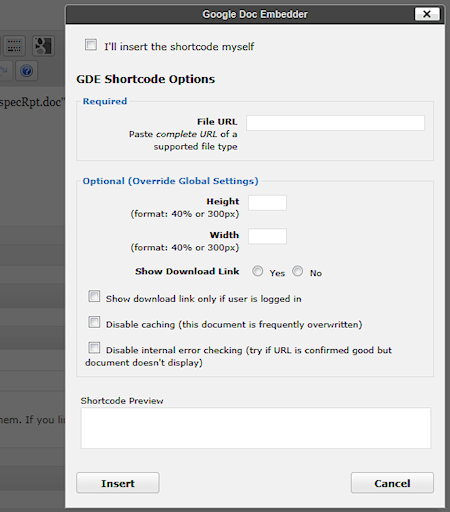The width and height of the screenshot is (450, 512).
Task: Enable download link only for logged-in users
Action: (94, 296)
